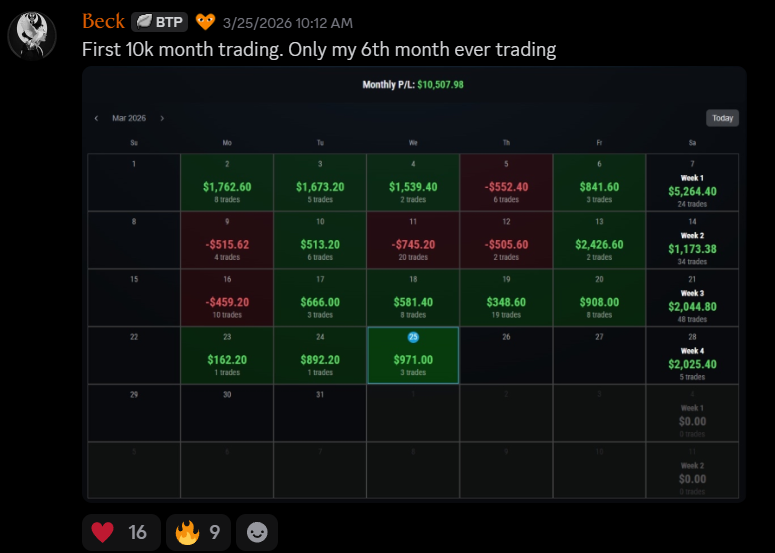Select the Sunday March 15 cell
This screenshot has height=553, width=775.
[134, 298]
